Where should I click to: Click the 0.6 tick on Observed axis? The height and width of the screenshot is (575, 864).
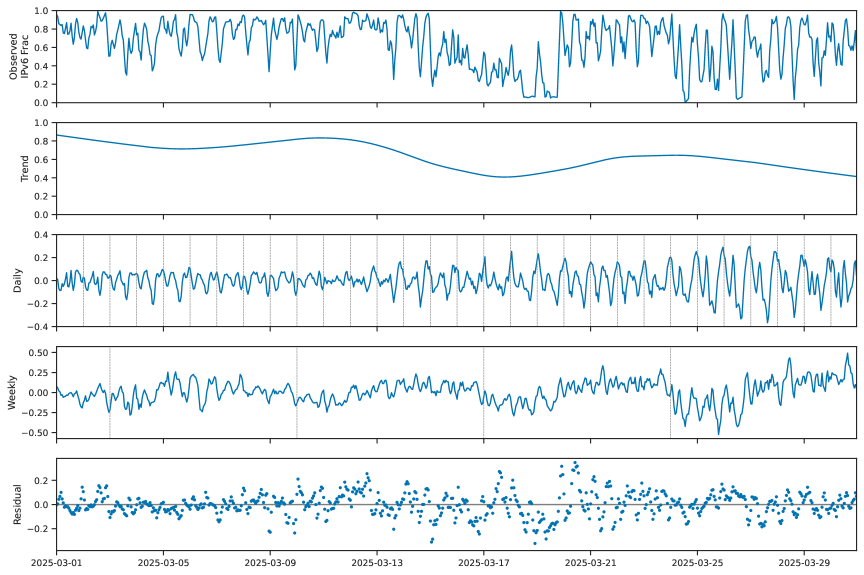pos(42,48)
